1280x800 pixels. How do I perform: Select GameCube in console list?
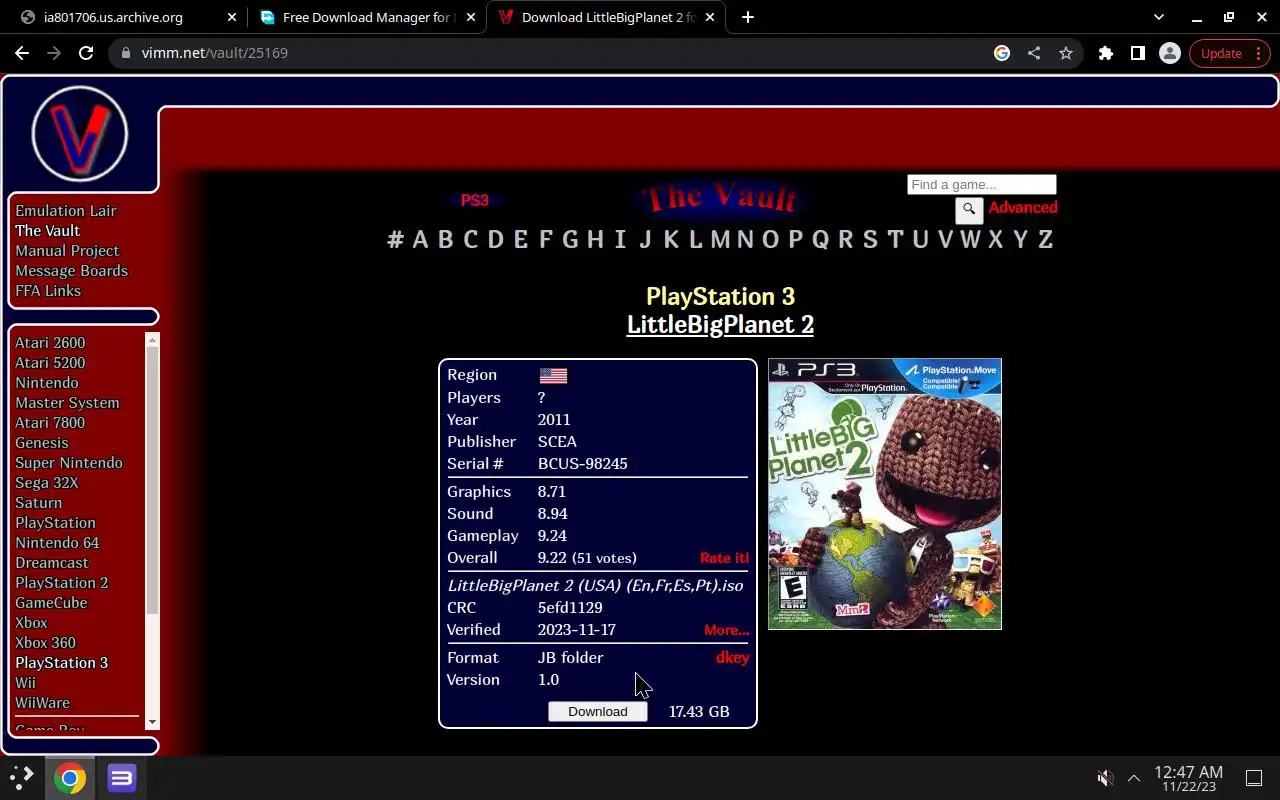pos(51,602)
